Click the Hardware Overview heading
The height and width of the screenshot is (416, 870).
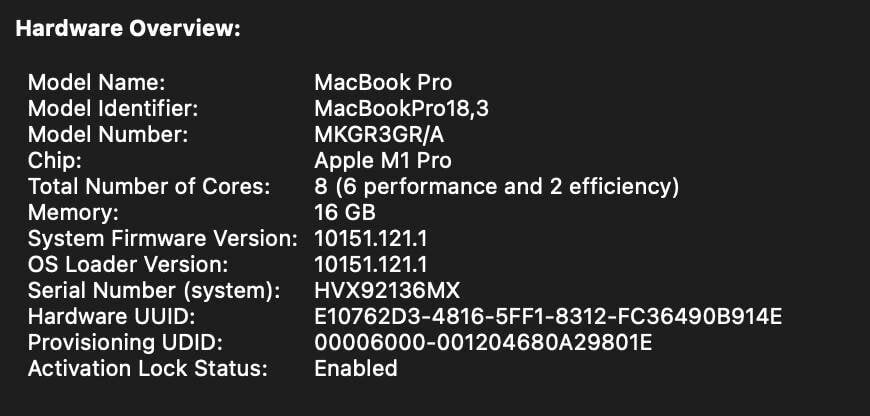128,29
